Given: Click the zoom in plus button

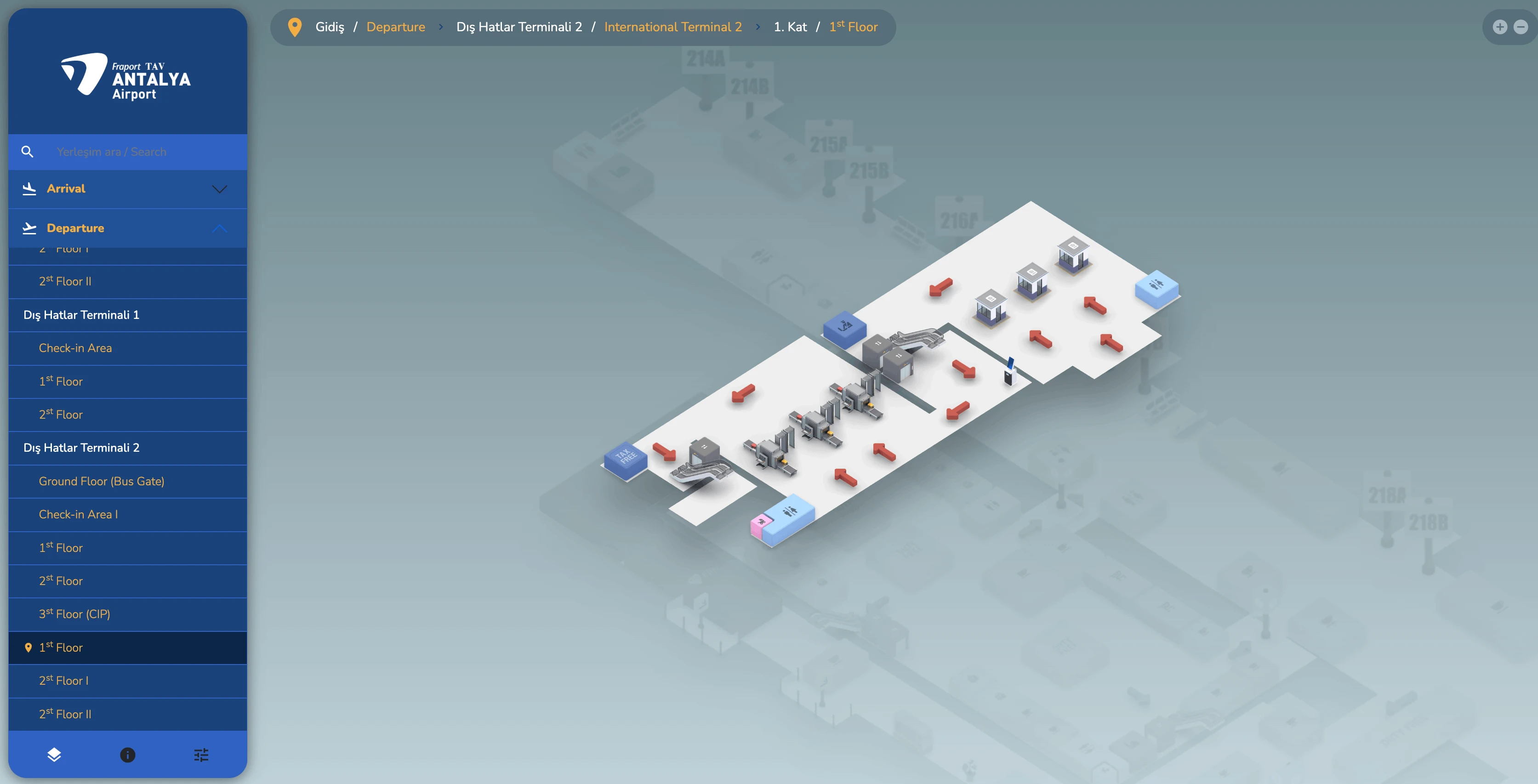Looking at the screenshot, I should click(x=1500, y=27).
